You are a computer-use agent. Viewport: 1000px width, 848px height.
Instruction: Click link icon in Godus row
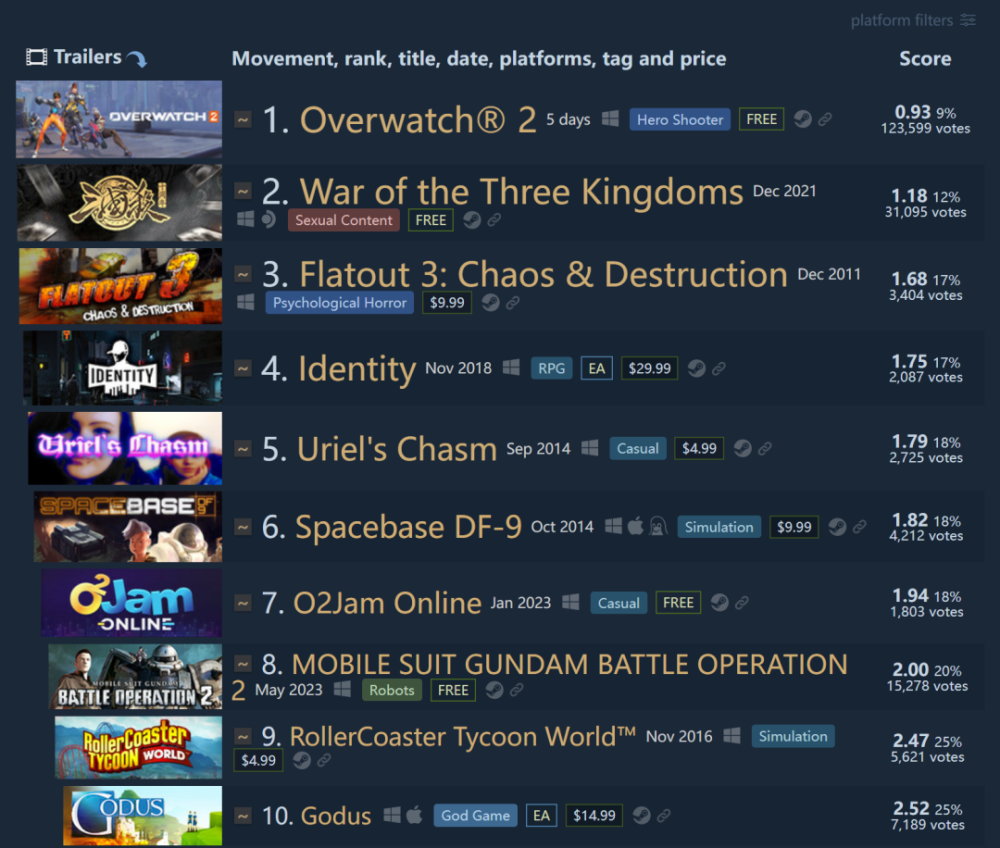click(x=664, y=815)
